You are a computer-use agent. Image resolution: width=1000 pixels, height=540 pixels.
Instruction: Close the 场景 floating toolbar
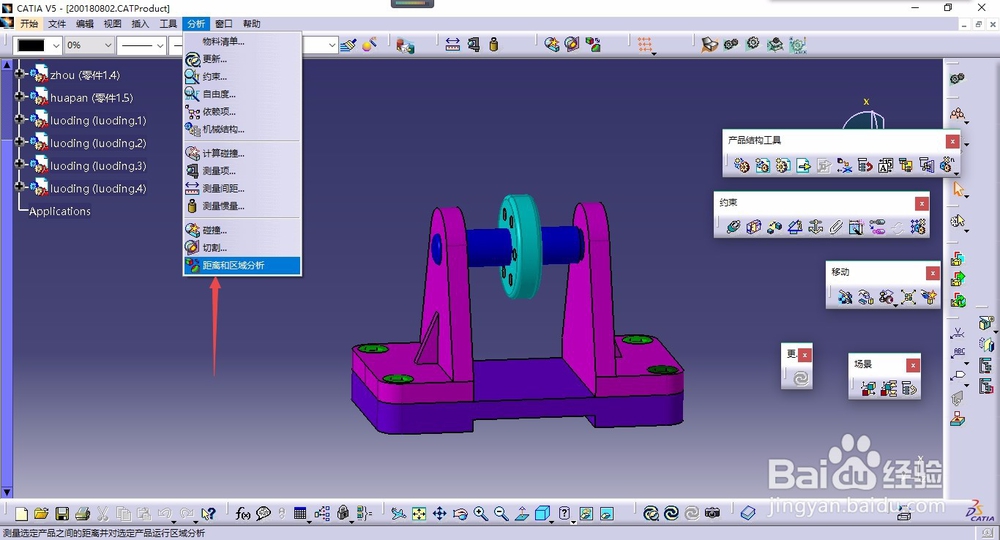[913, 365]
